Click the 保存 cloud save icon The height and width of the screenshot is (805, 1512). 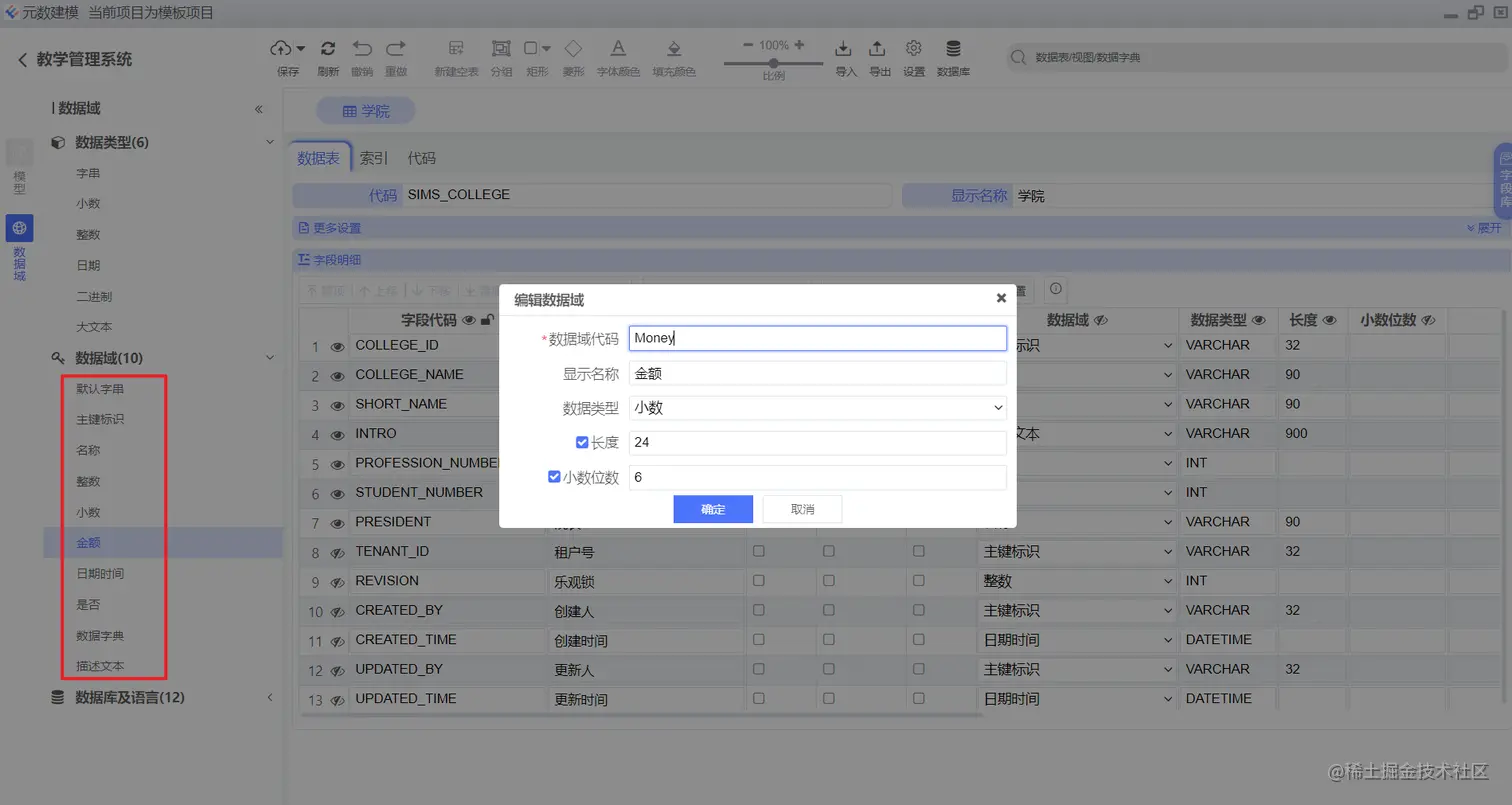click(281, 48)
